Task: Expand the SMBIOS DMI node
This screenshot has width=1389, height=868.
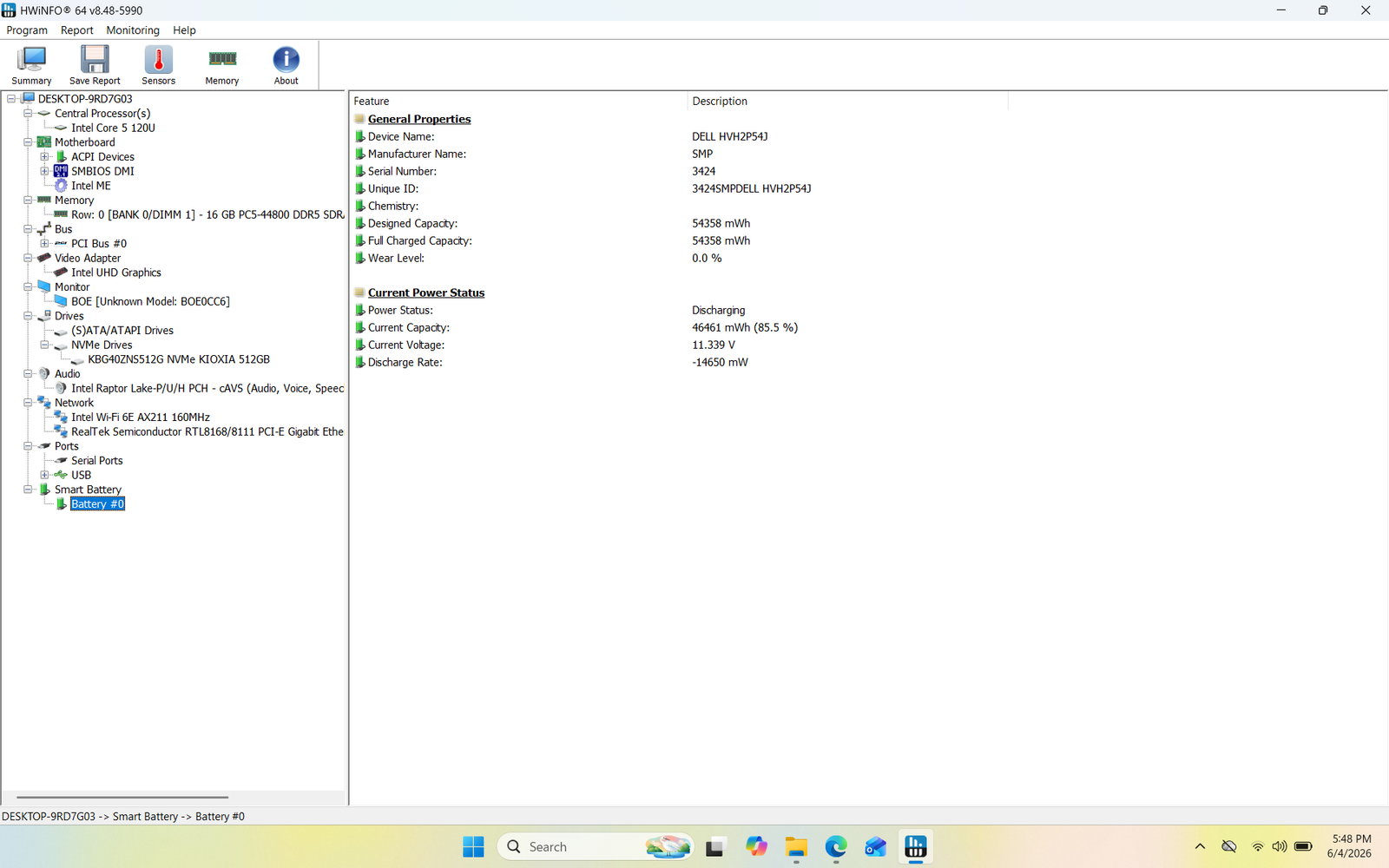Action: tap(44, 171)
